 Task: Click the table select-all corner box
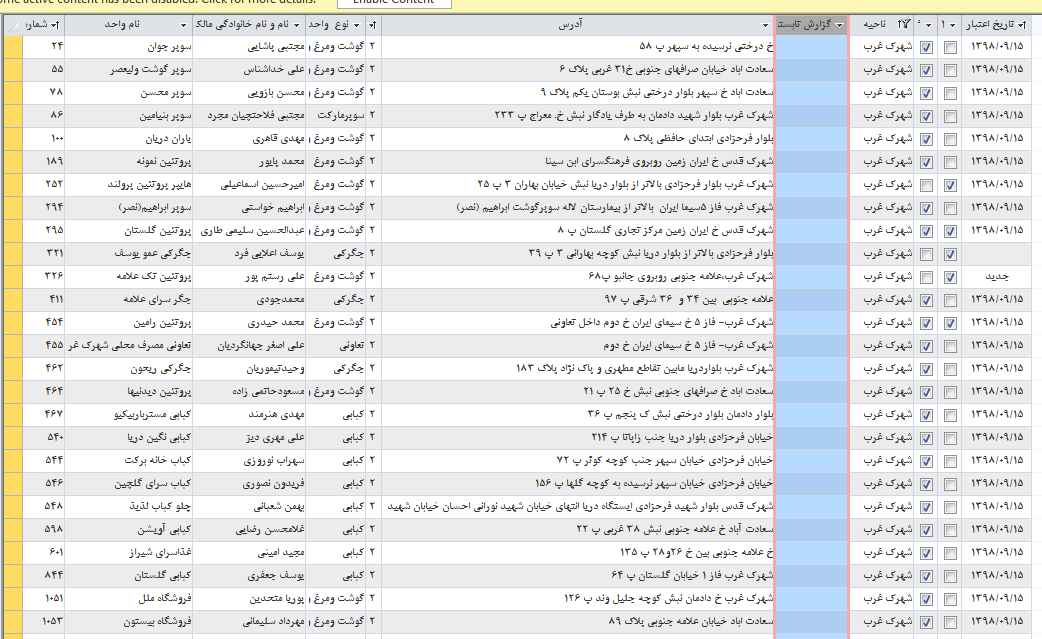[x=13, y=25]
